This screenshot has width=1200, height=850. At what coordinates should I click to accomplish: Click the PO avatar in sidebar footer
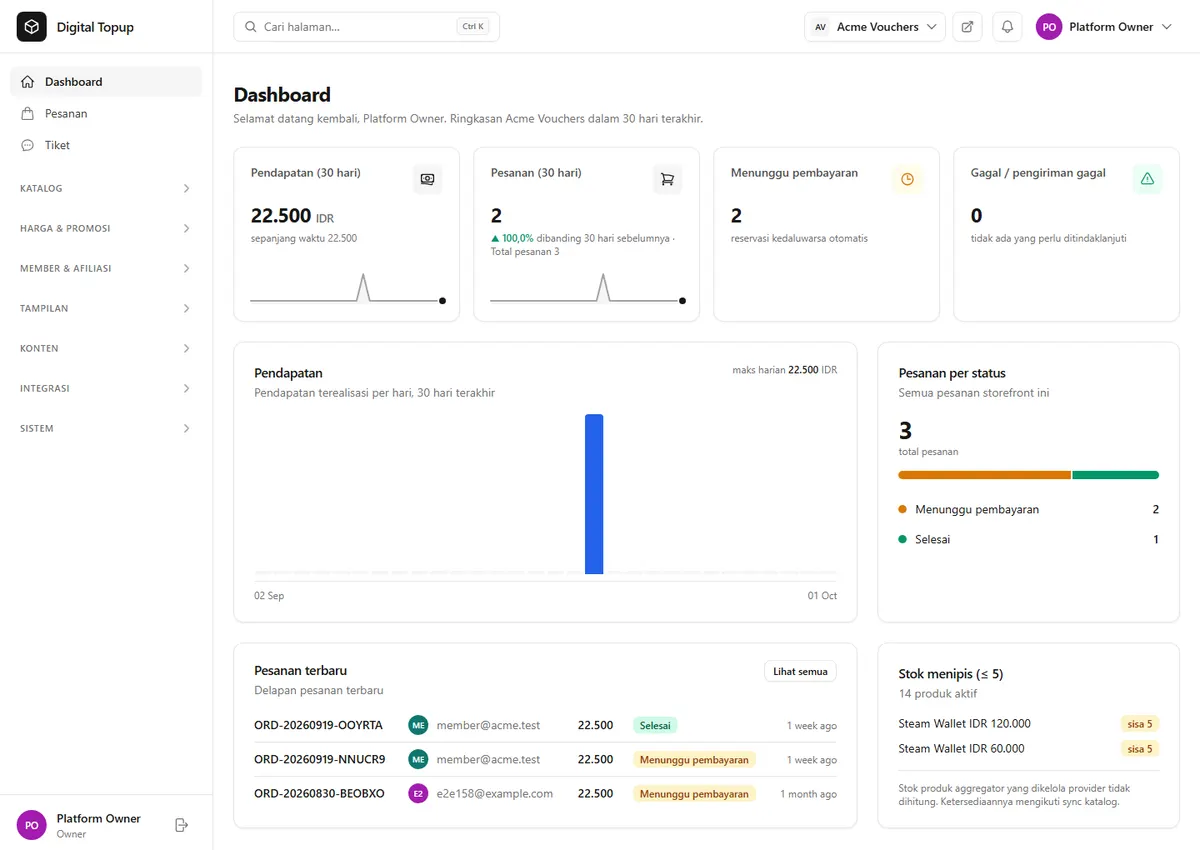[32, 825]
